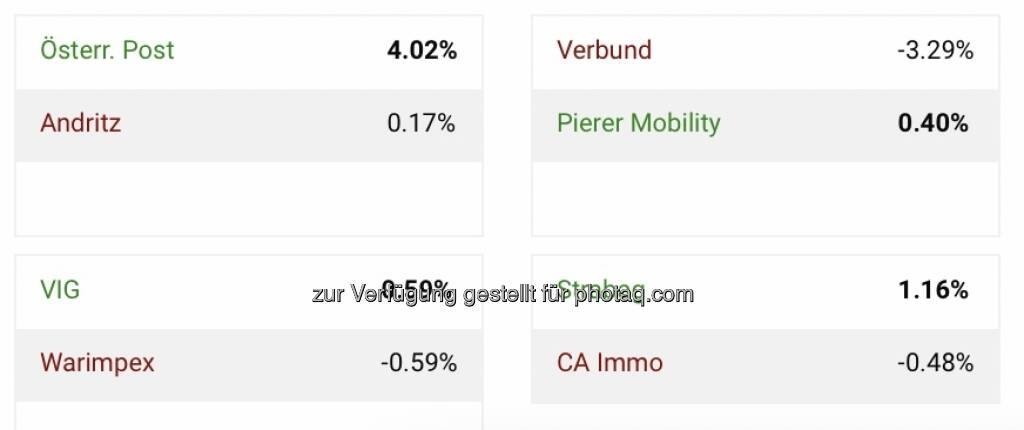Click the blank row beneath Warimpex
1024x430 pixels.
(x=248, y=417)
